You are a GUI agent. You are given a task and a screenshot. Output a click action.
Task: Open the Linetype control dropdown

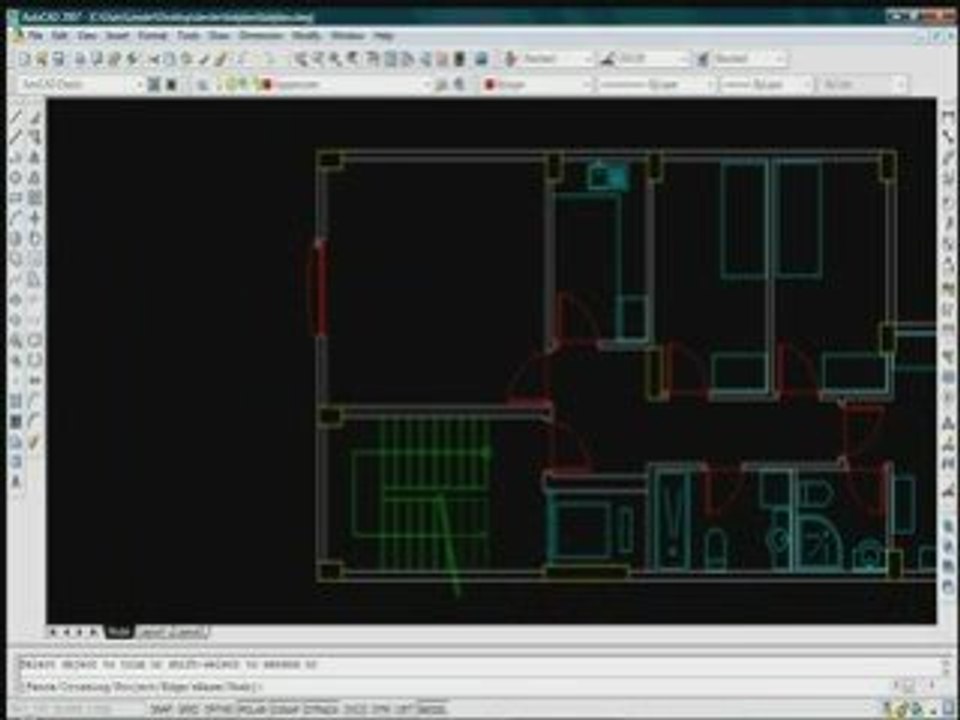656,84
